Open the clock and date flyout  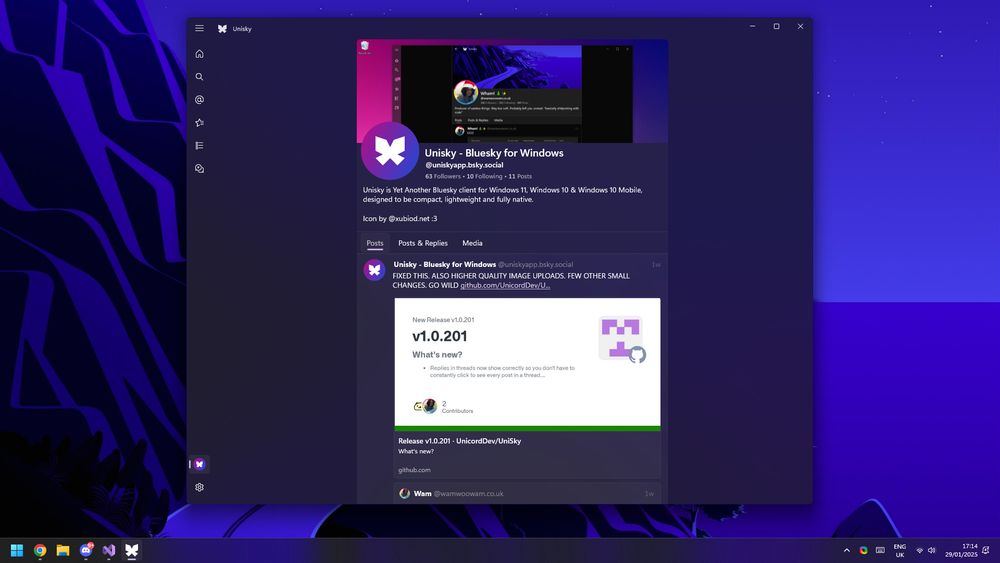[961, 550]
